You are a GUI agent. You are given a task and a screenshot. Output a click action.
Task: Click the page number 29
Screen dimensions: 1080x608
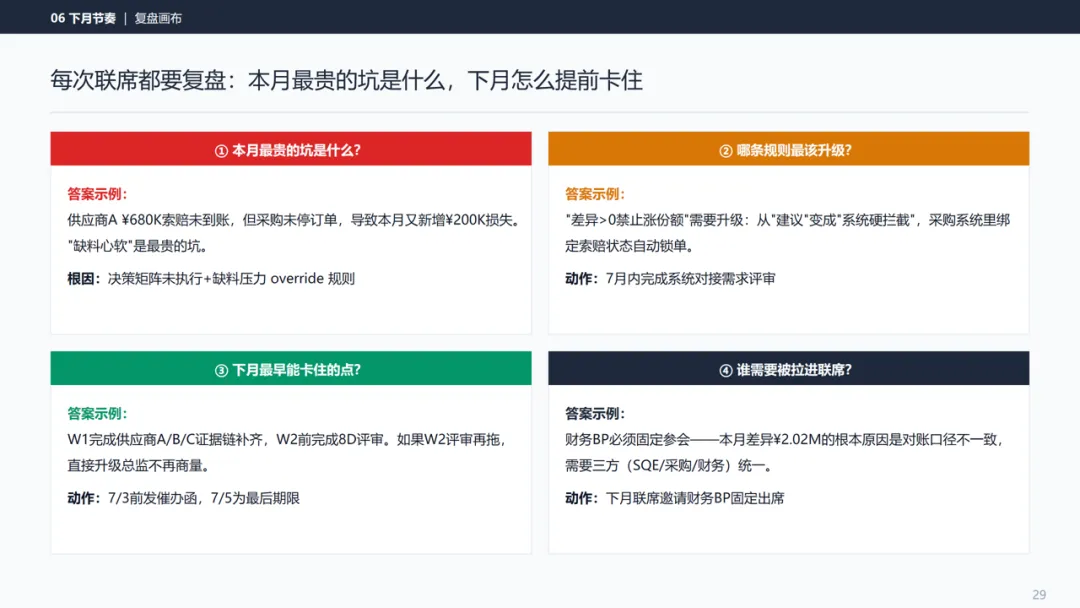1039,594
